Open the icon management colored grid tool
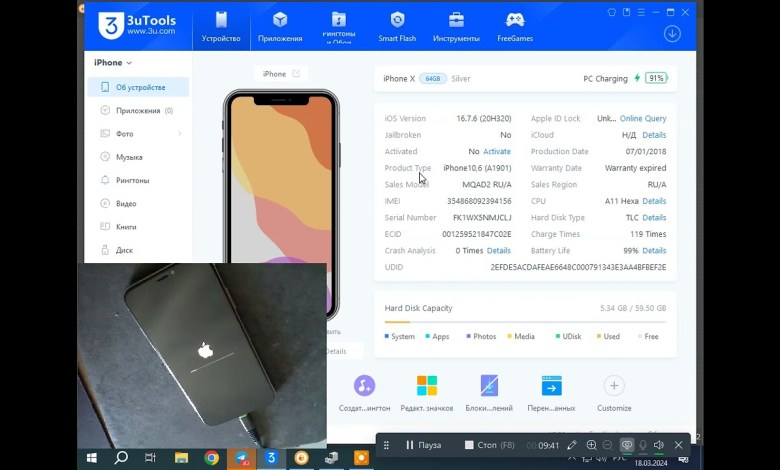Screen dimensions: 780x470 [x=427, y=386]
